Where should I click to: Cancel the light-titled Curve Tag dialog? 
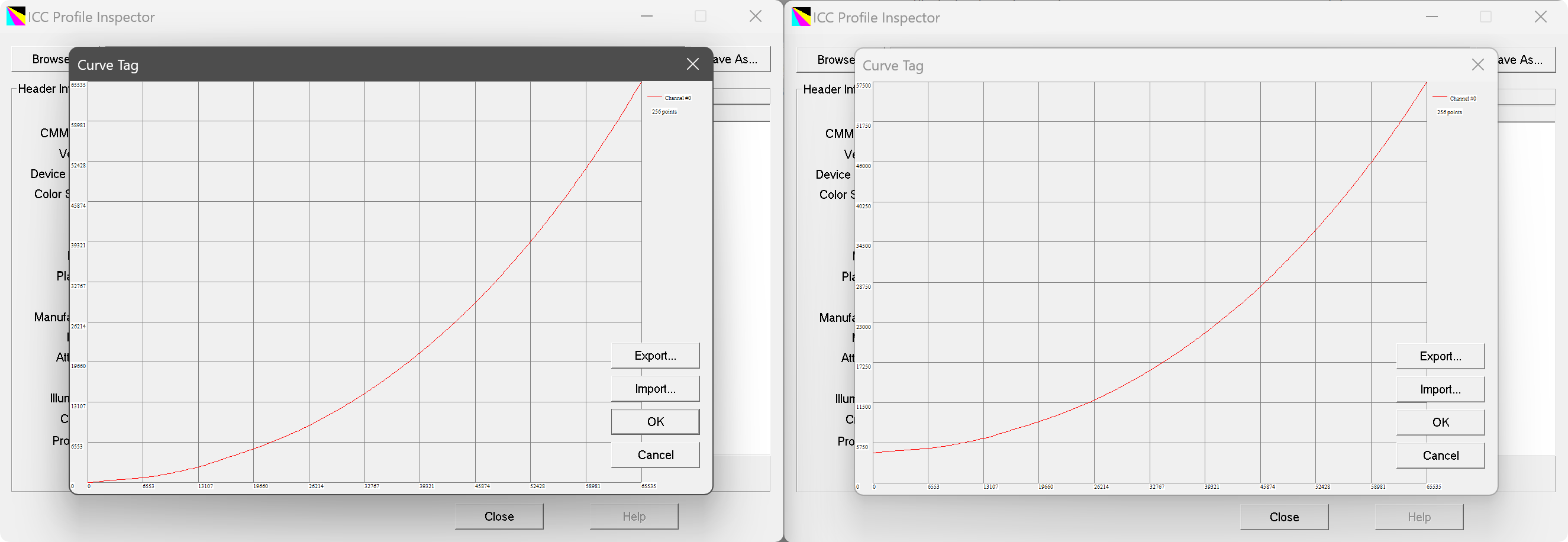click(x=1440, y=456)
